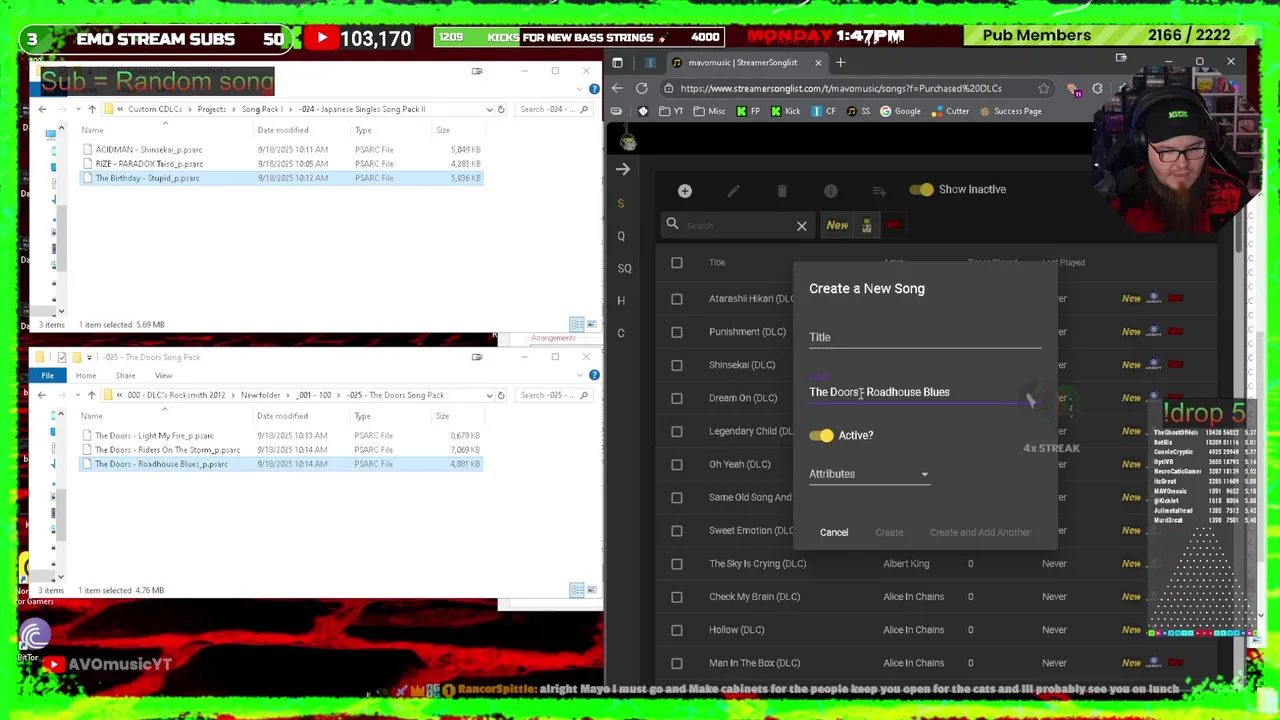Check the Punishment (DLC) row checkbox
Image resolution: width=1280 pixels, height=720 pixels.
pyautogui.click(x=677, y=332)
